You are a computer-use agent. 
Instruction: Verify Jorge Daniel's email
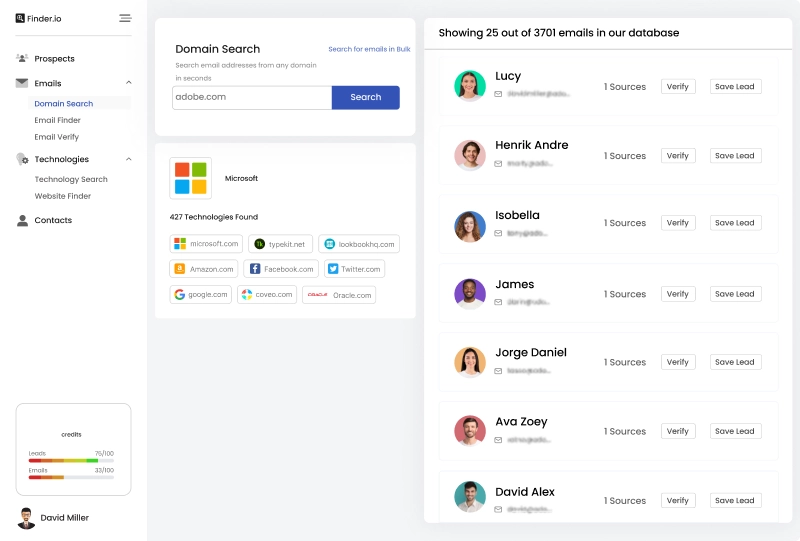(678, 362)
